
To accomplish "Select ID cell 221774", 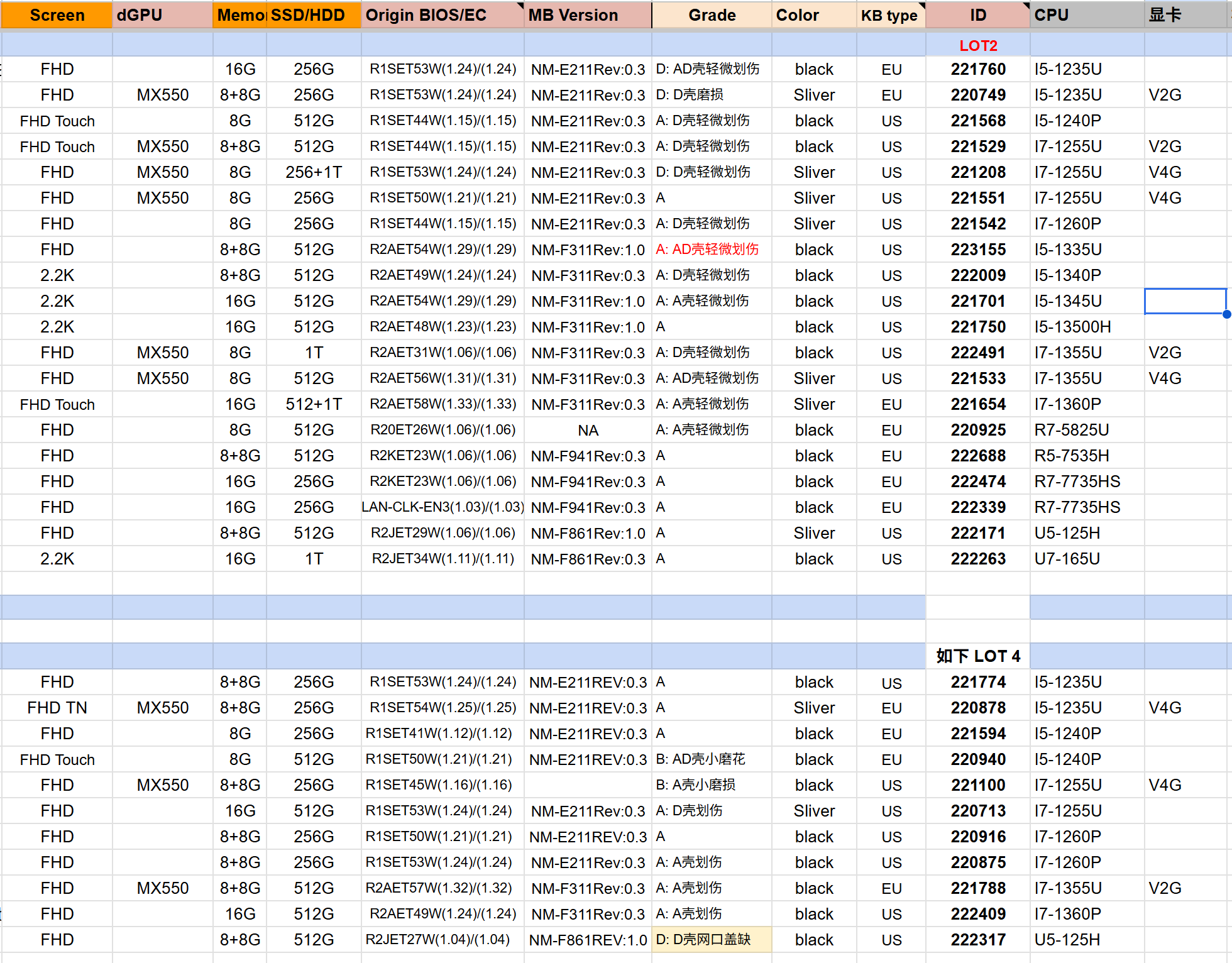I will click(977, 682).
